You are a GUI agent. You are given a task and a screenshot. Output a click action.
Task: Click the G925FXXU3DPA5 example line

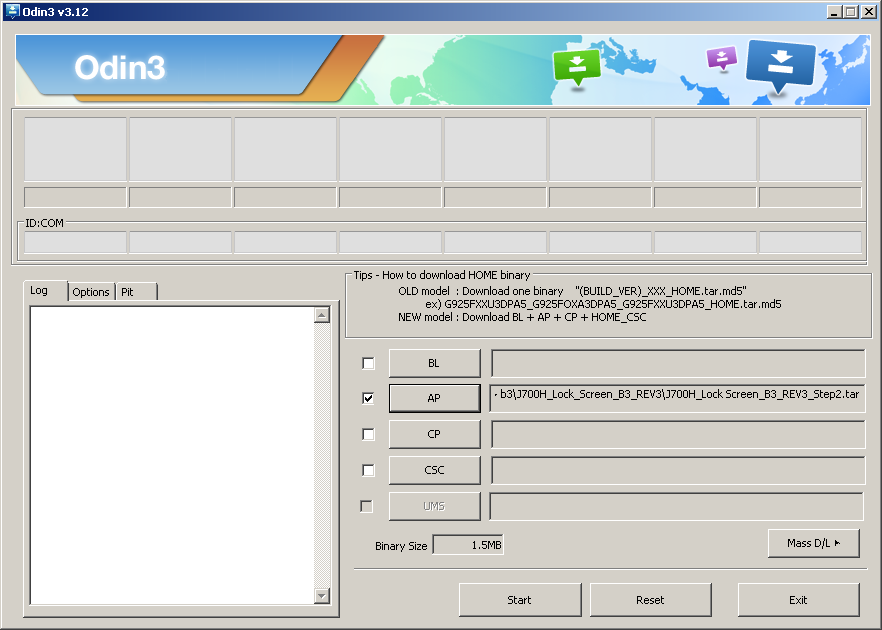point(603,304)
